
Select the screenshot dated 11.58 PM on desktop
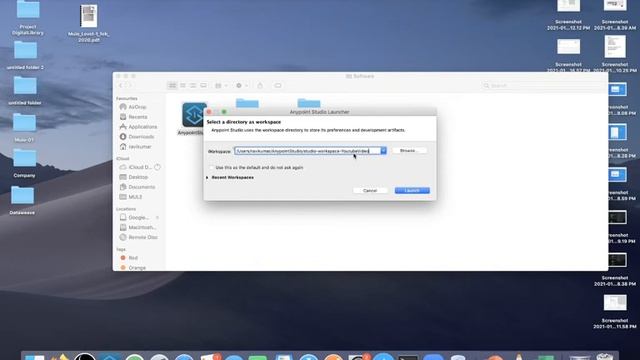[615, 303]
